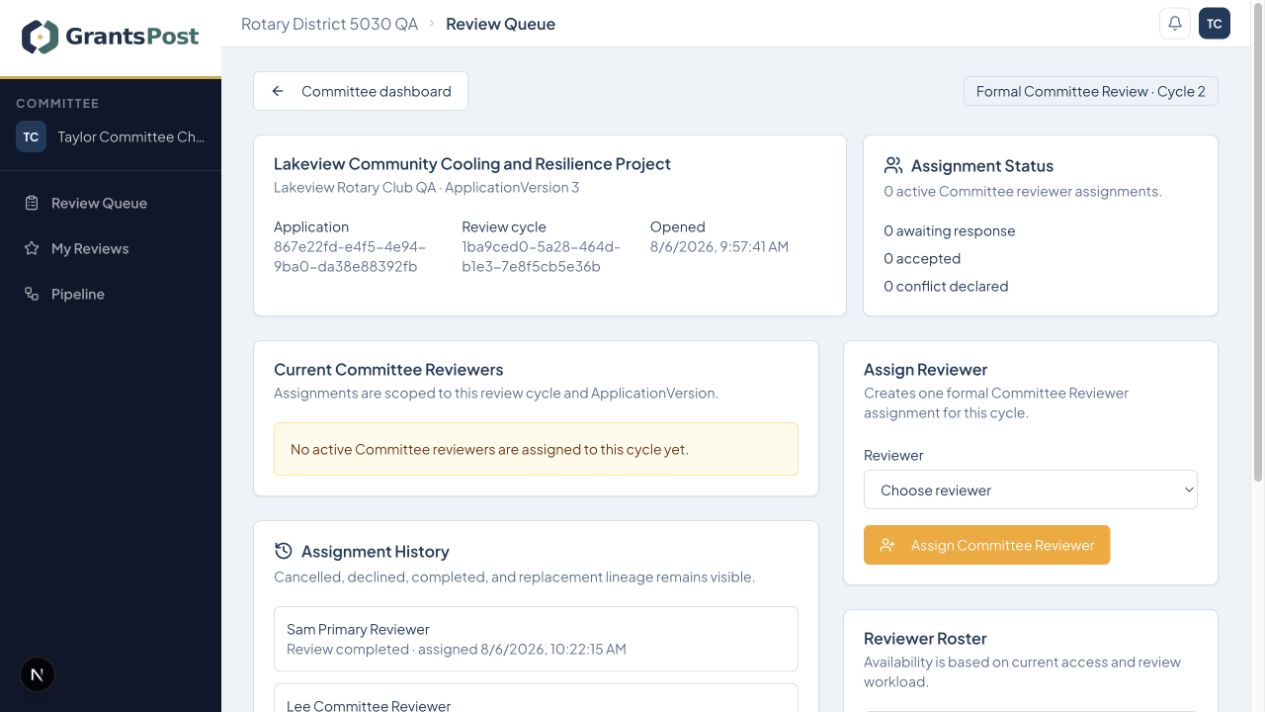
Task: Click application ID 867e22fd value
Action: point(350,257)
